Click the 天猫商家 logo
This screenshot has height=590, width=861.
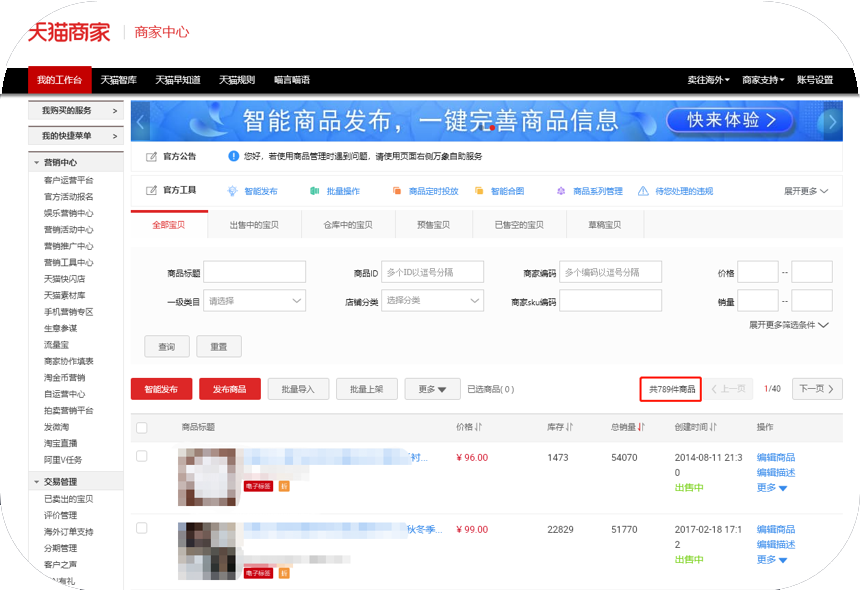pyautogui.click(x=69, y=32)
